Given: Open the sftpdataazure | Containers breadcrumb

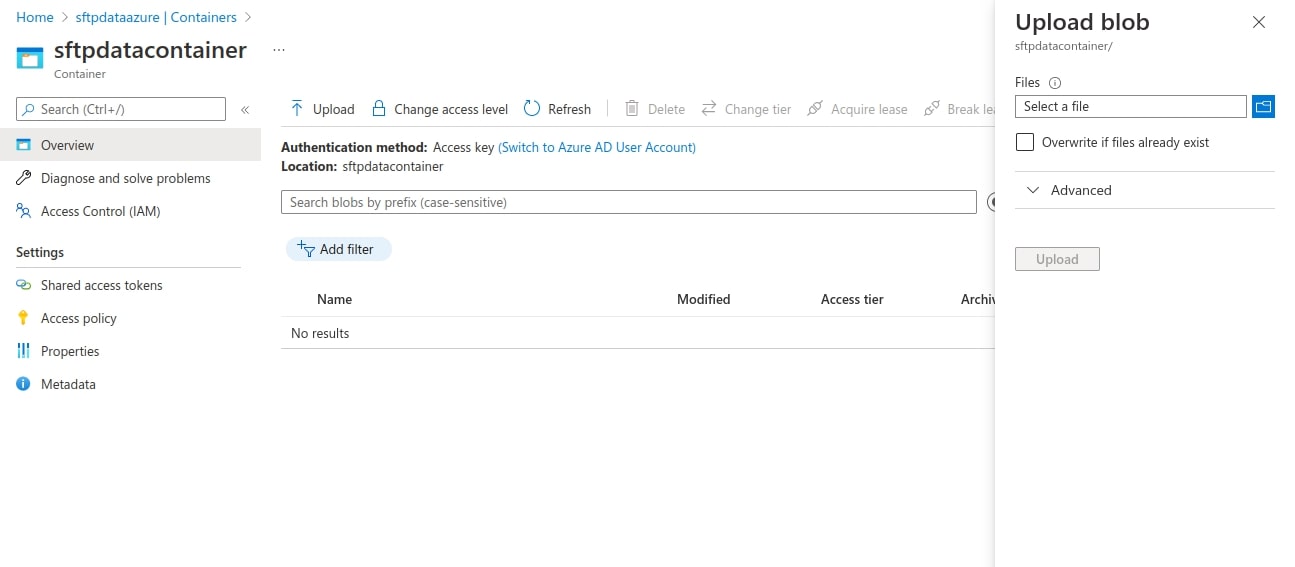Looking at the screenshot, I should click(156, 17).
